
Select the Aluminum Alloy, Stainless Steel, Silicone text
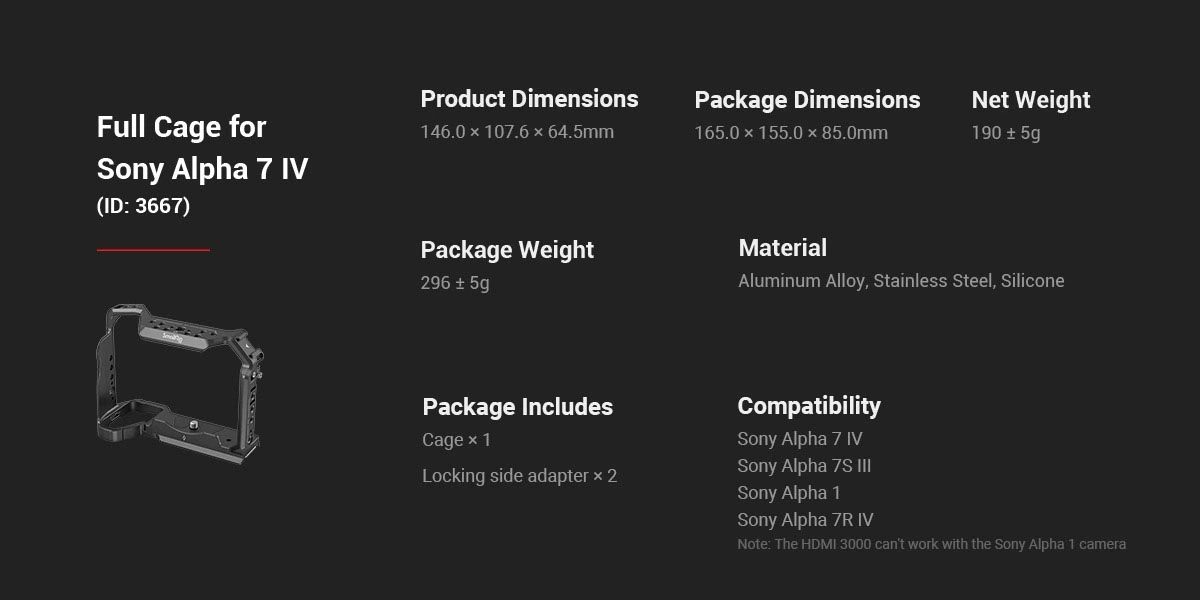[901, 281]
